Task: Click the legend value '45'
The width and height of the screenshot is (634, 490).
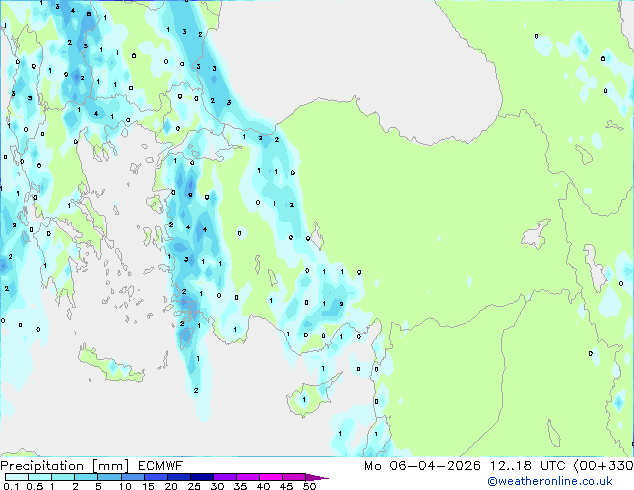Action: tap(286, 486)
